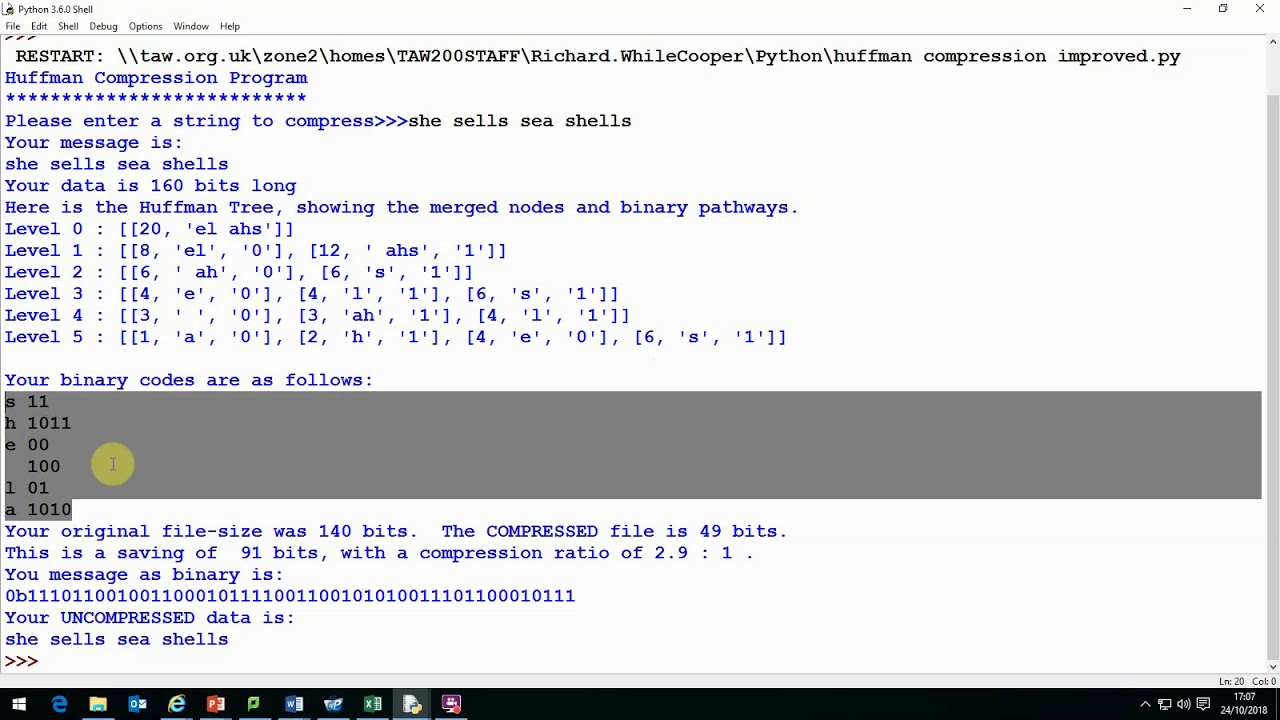Image resolution: width=1280 pixels, height=720 pixels.
Task: Click 'You message as binary is:' line
Action: click(144, 575)
